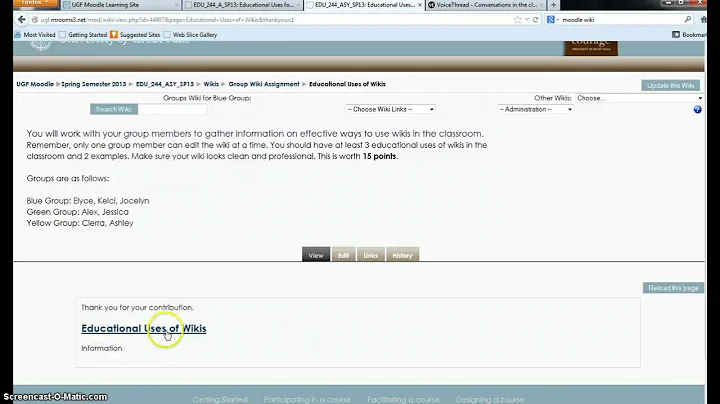Viewport: 720px width, 404px height.
Task: Open EDU_244_ASY_SP13 breadcrumb link
Action: click(x=165, y=84)
